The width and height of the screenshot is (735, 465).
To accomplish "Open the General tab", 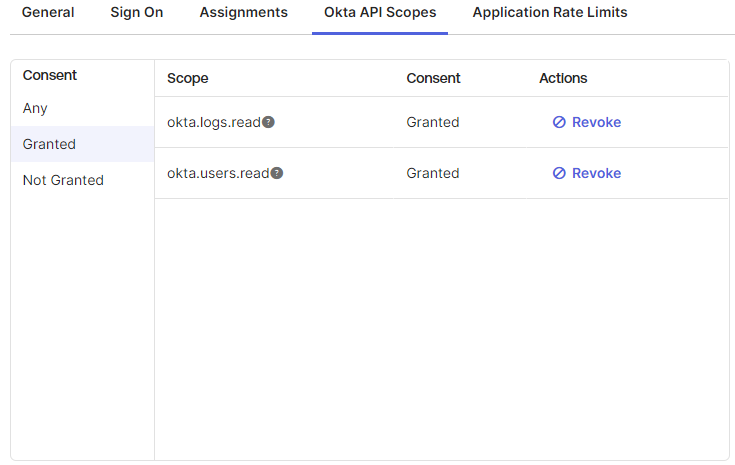I will tap(48, 12).
